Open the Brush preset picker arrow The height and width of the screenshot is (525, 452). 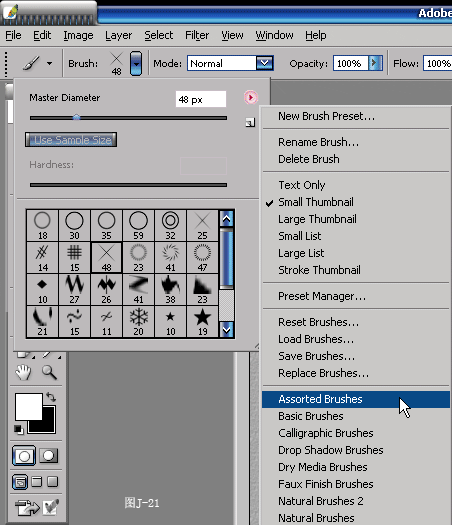136,63
